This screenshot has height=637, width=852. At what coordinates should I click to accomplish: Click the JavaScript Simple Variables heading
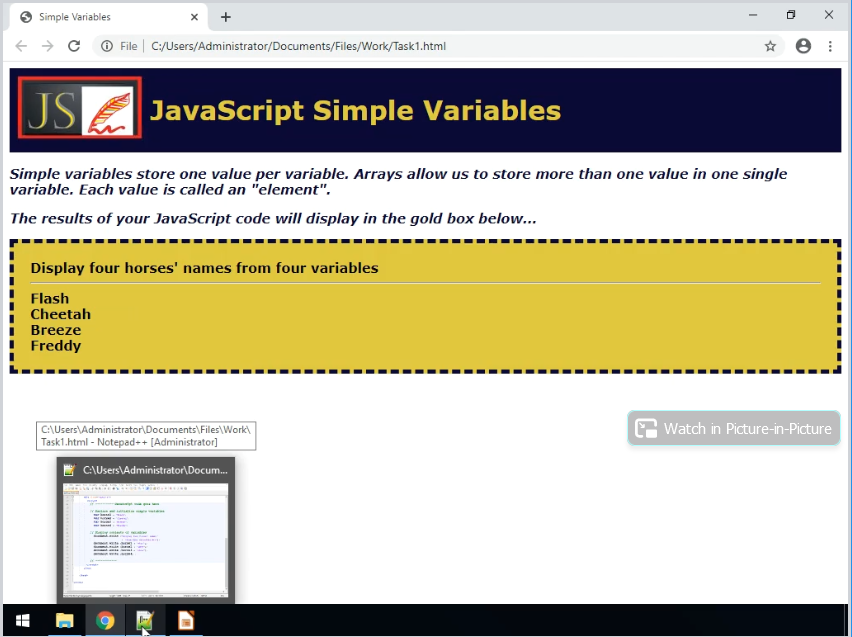click(x=355, y=110)
